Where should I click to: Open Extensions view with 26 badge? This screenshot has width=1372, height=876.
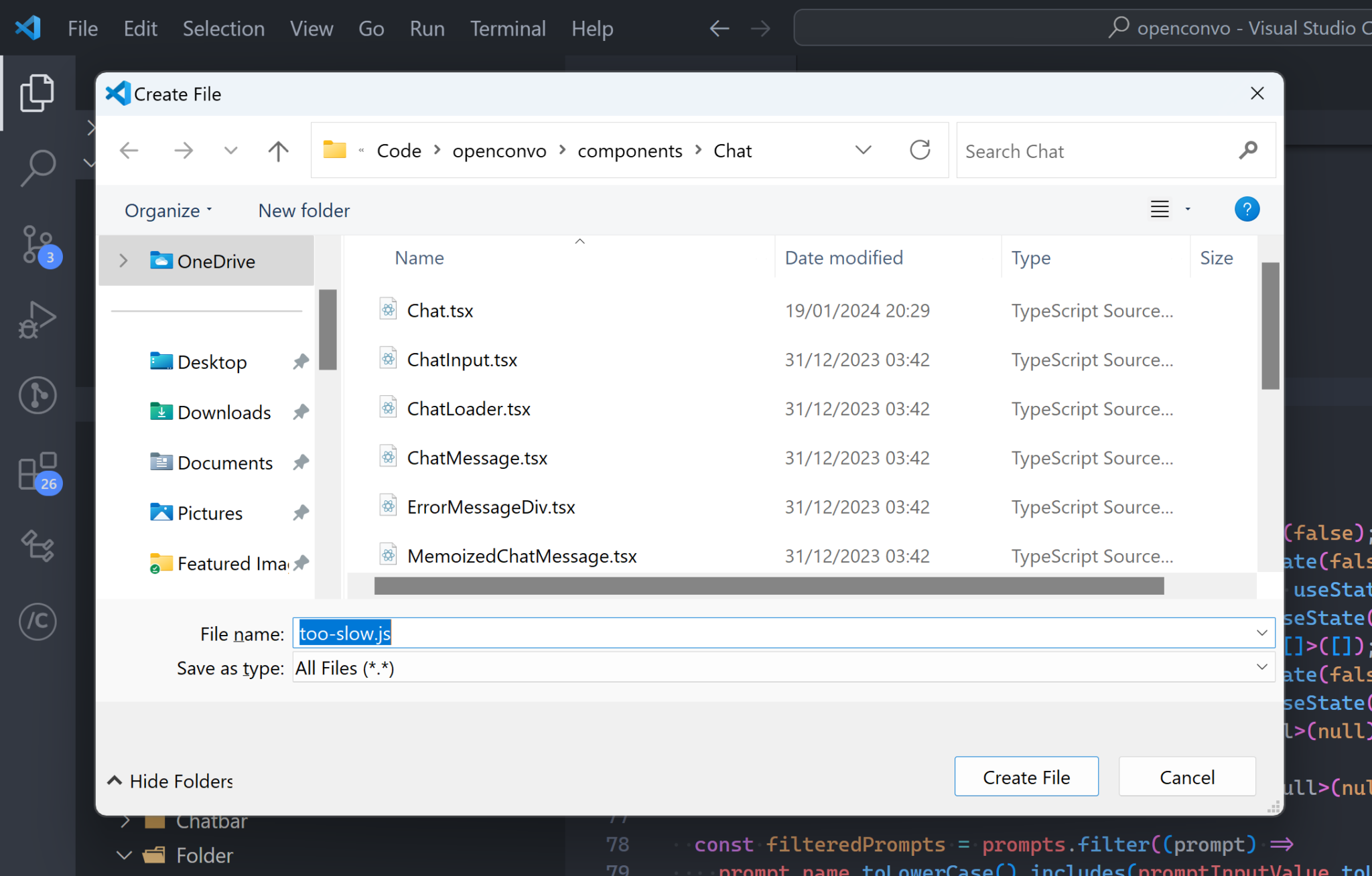click(x=39, y=473)
